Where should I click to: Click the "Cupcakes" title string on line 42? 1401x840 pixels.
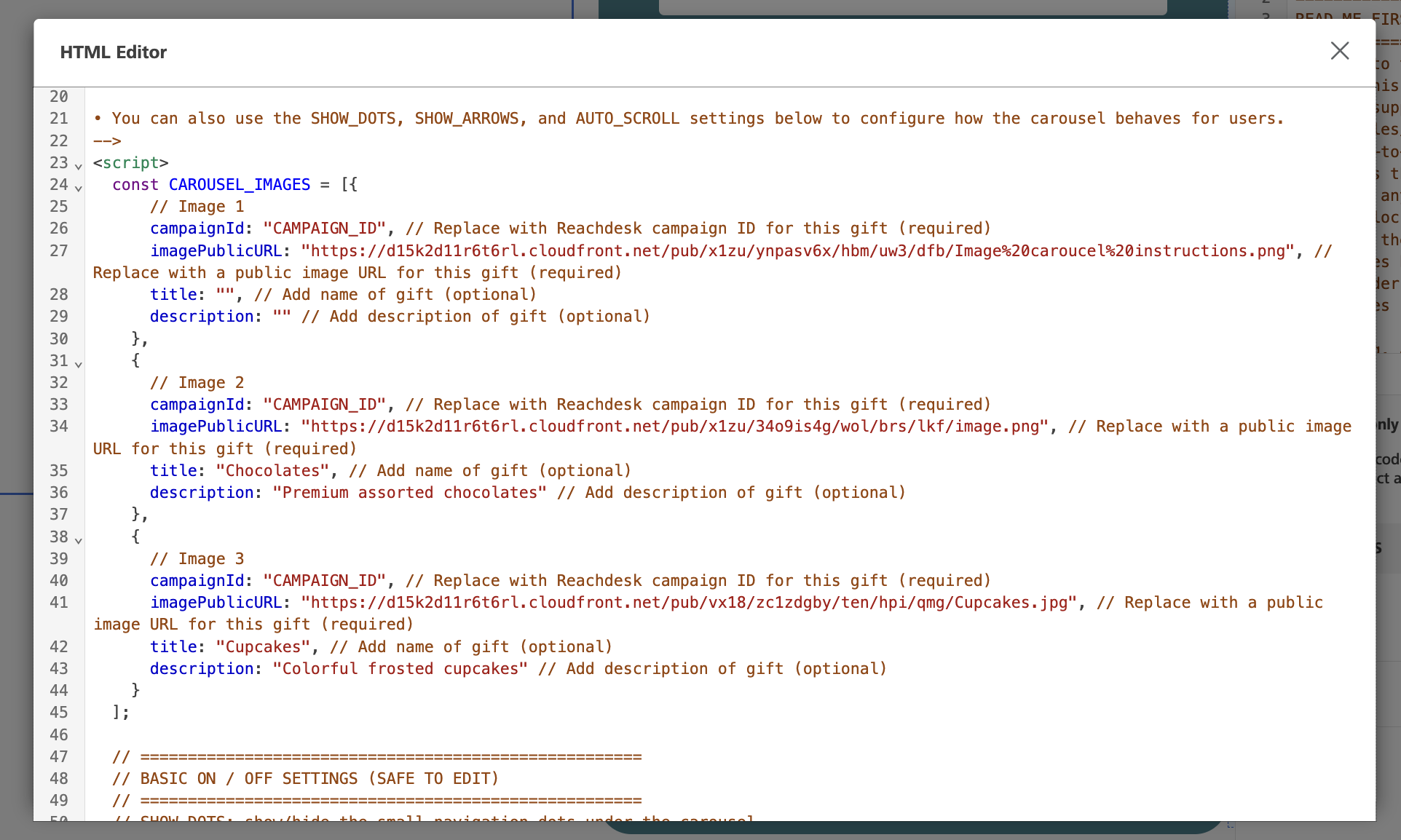263,647
